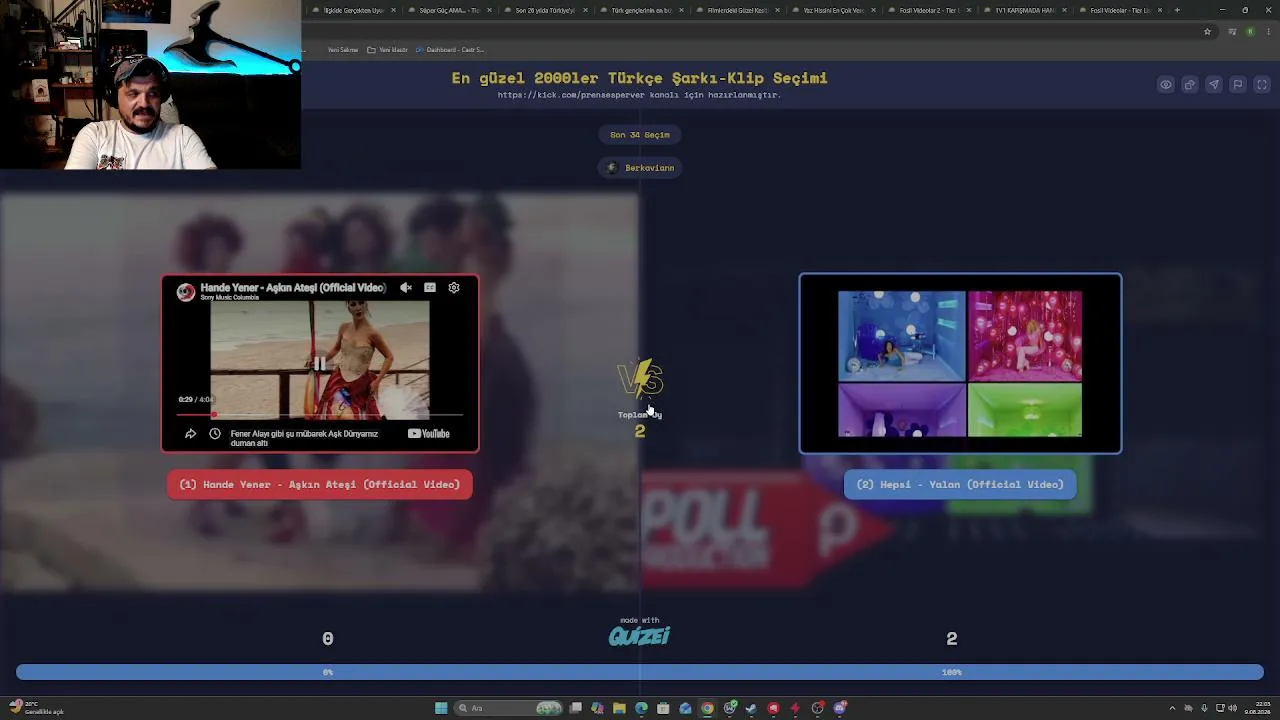Open the weather widget on the taskbar
This screenshot has width=1280, height=720.
coord(36,708)
